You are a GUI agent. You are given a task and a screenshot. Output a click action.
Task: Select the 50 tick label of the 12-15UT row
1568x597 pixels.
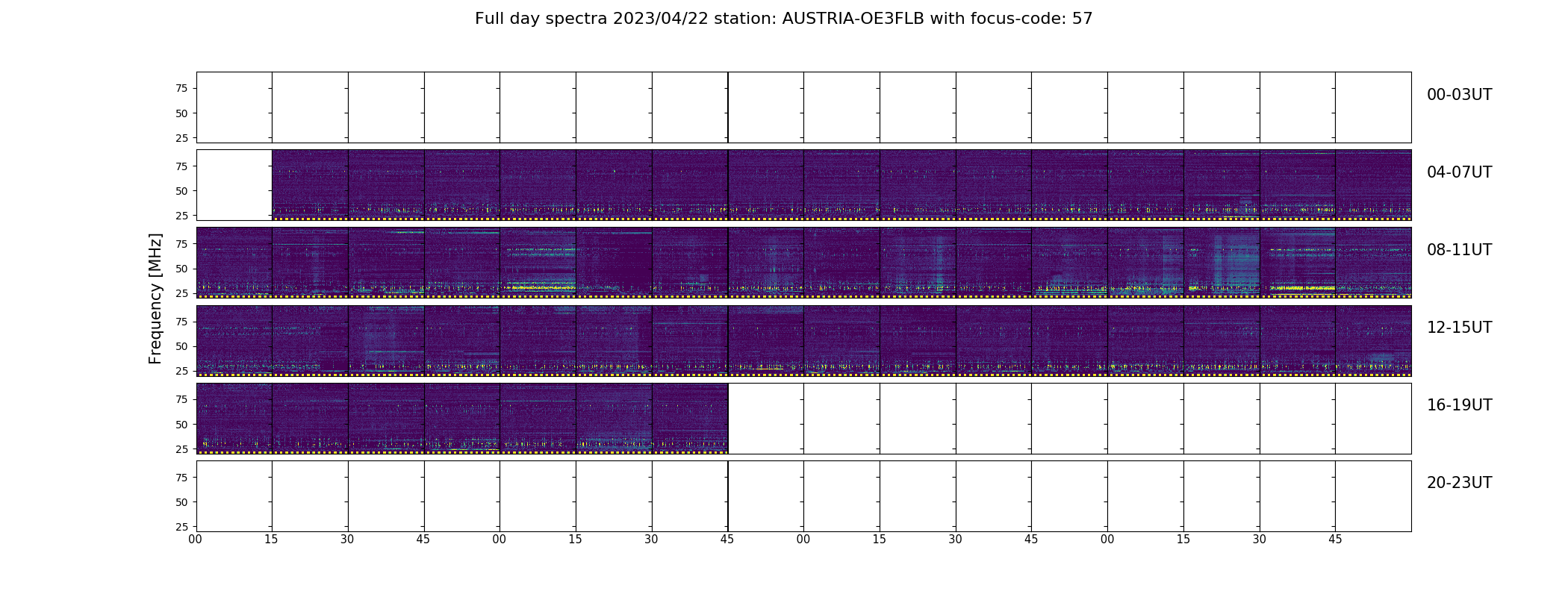click(x=181, y=346)
